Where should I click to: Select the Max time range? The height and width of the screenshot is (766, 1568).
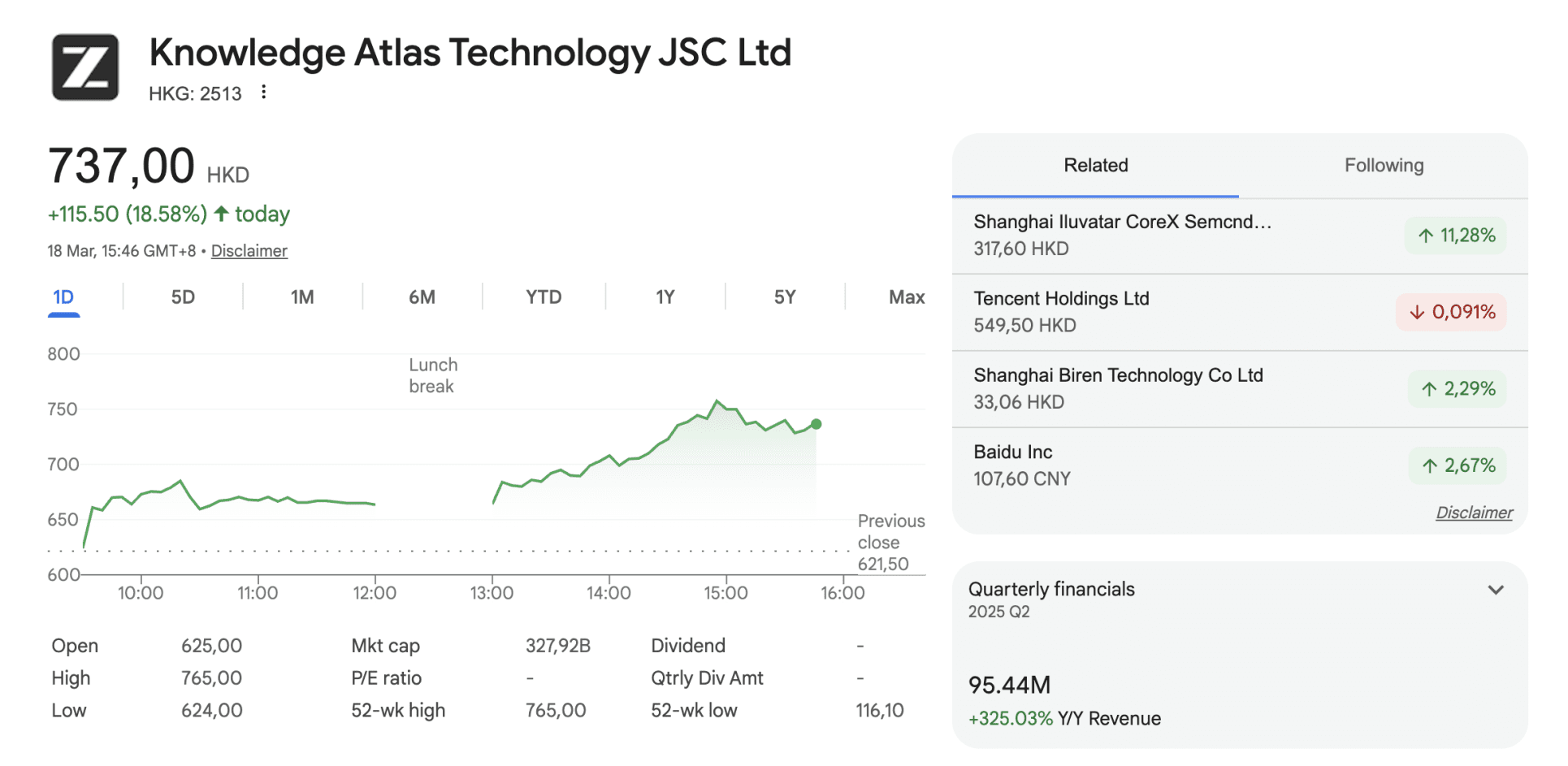(907, 297)
